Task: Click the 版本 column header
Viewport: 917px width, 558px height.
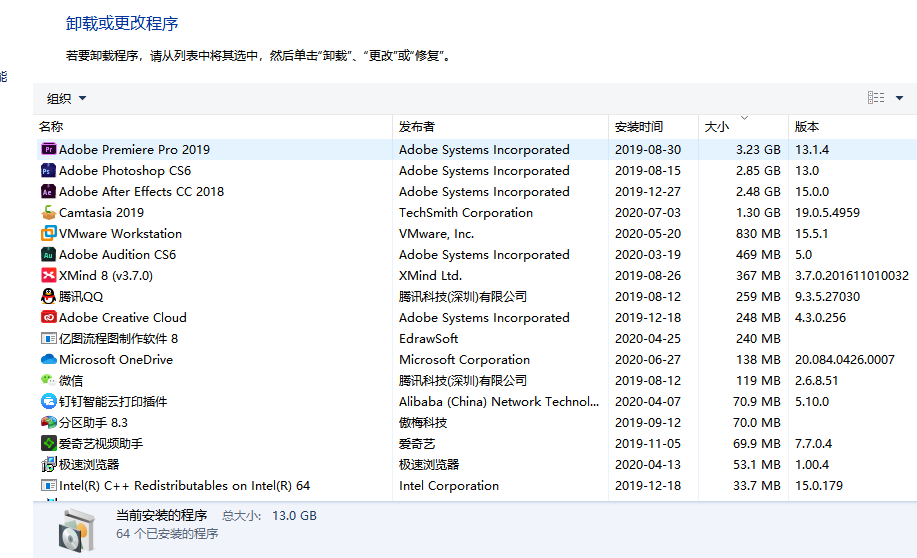Action: (807, 127)
